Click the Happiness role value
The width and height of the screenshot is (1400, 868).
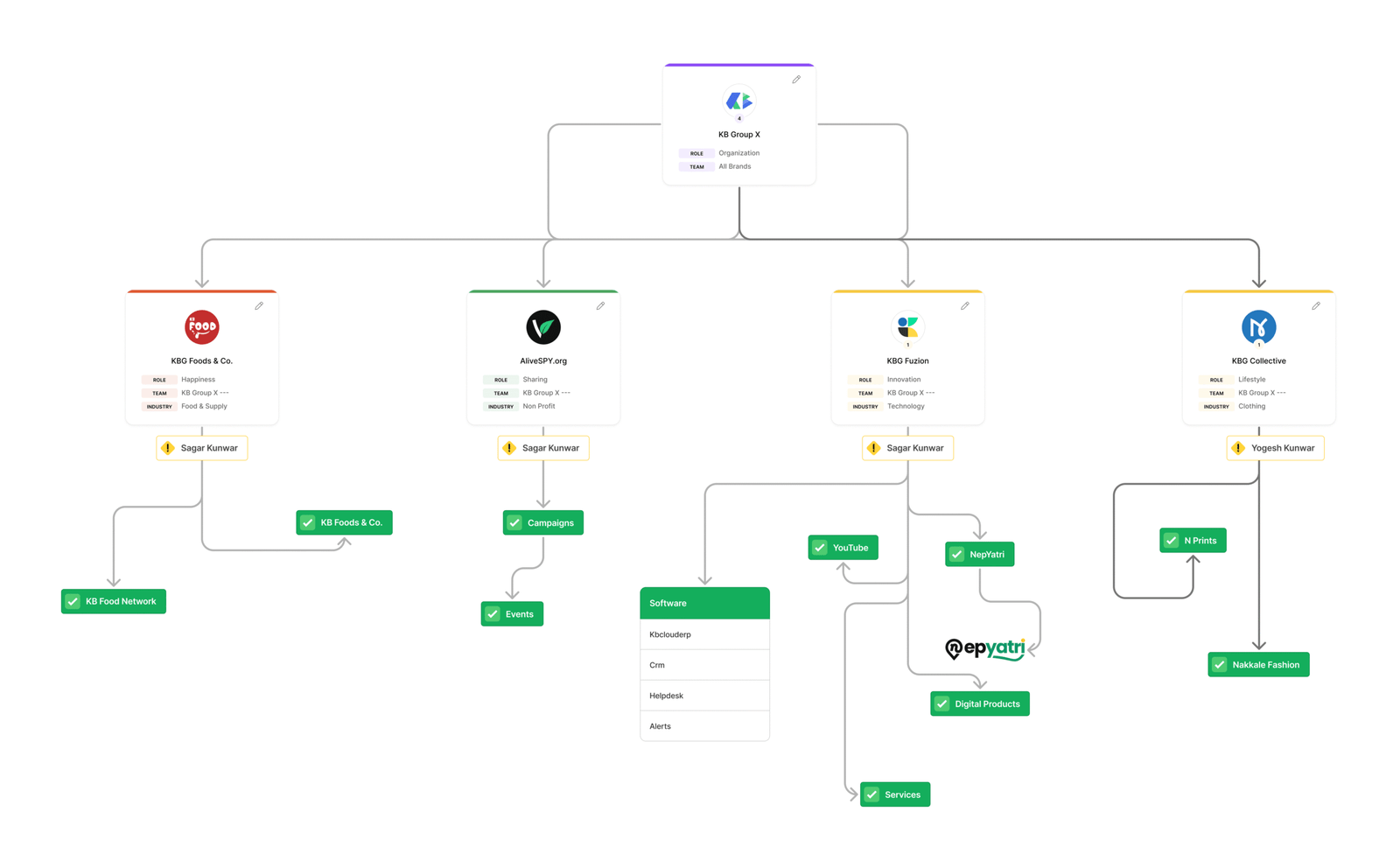[198, 380]
